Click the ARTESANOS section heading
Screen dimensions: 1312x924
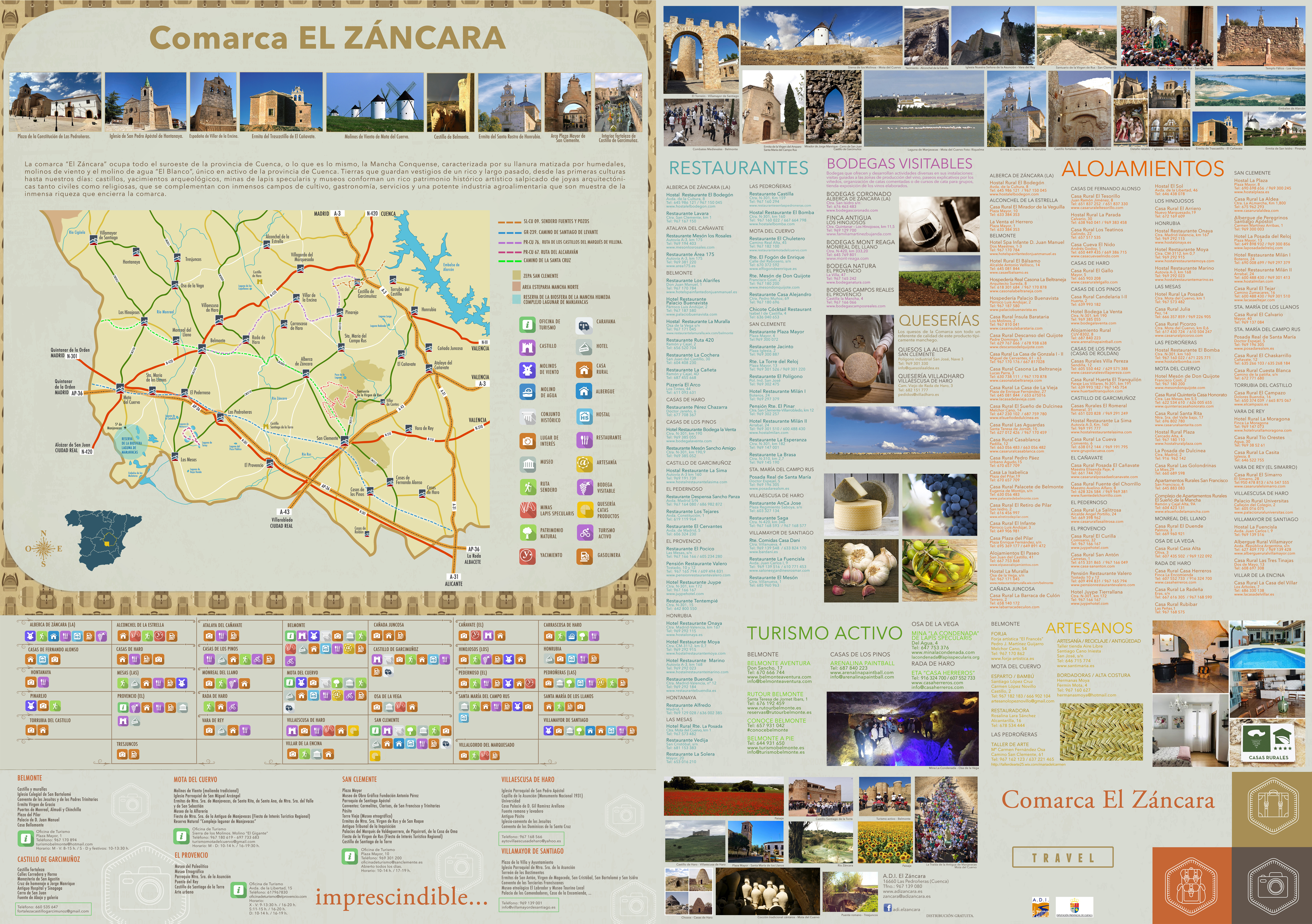tap(1089, 628)
